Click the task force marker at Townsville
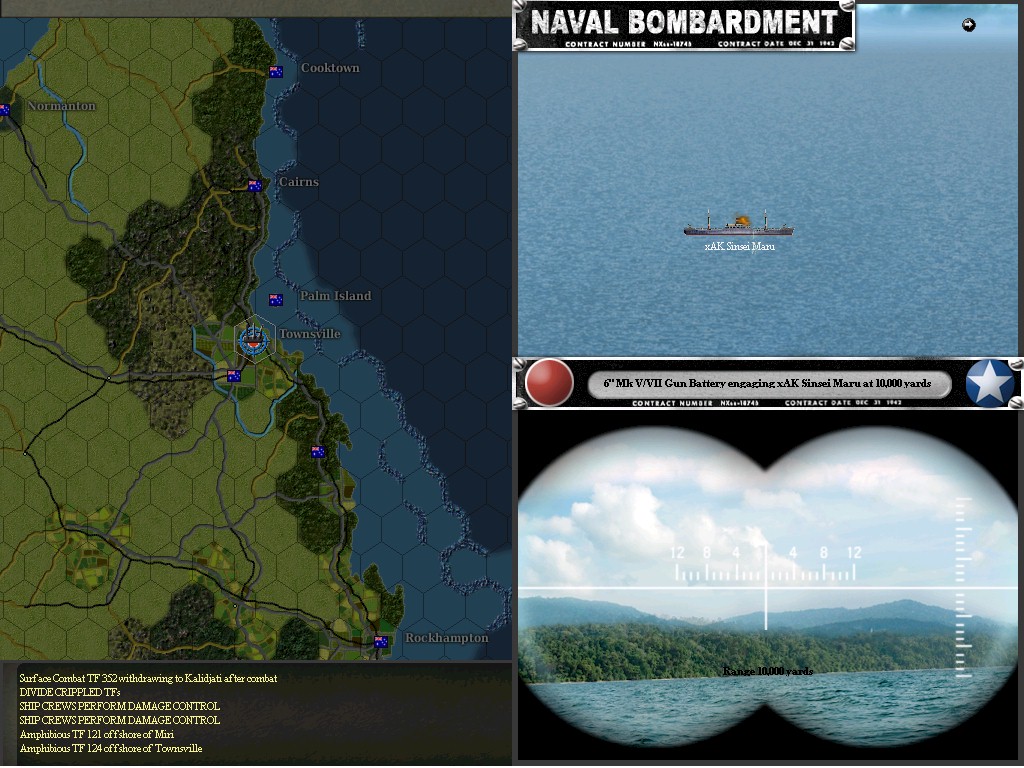This screenshot has width=1024, height=768. pyautogui.click(x=253, y=340)
